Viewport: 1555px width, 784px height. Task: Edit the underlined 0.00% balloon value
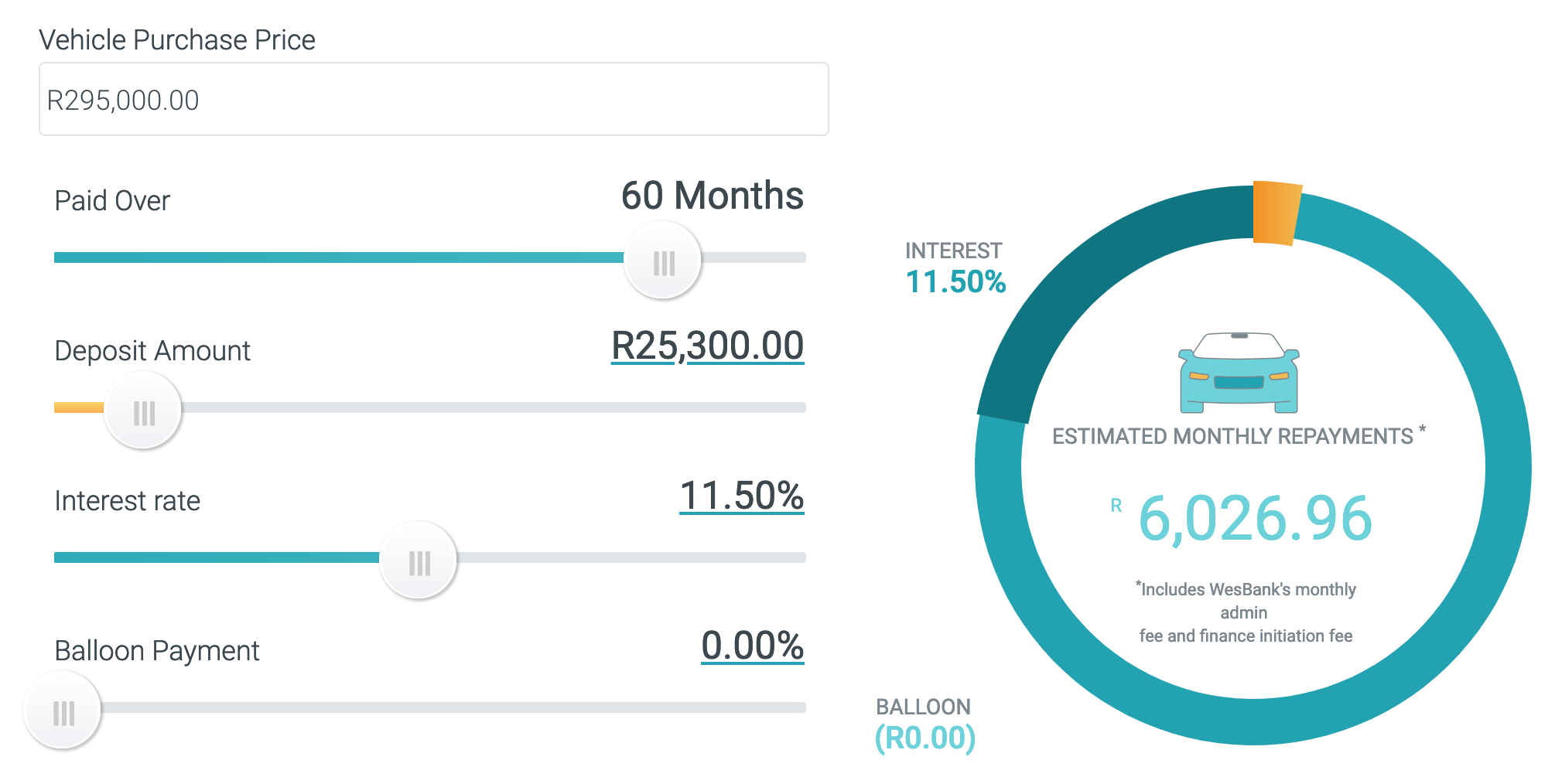[x=752, y=646]
